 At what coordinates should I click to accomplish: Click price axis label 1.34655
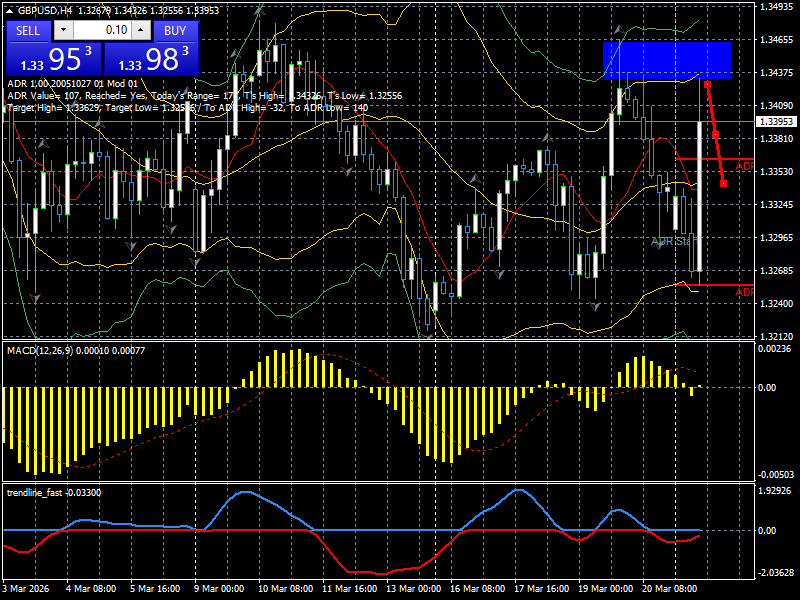pos(777,40)
